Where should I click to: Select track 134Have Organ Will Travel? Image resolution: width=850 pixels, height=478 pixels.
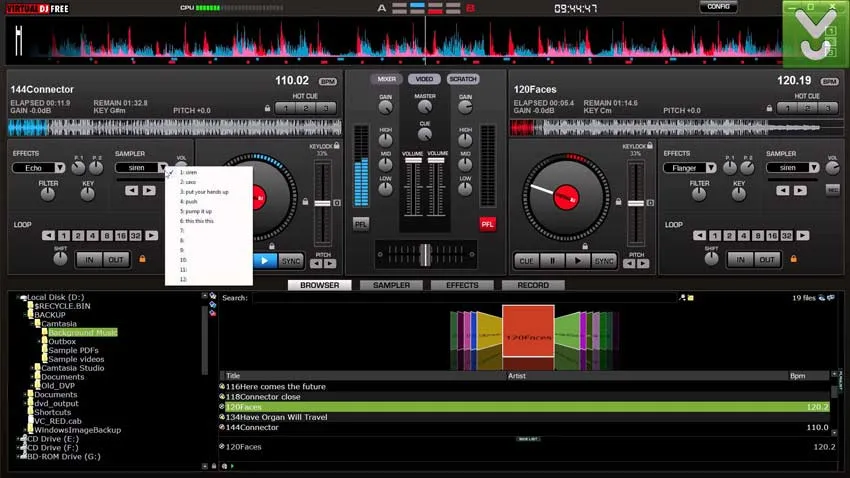[276, 417]
